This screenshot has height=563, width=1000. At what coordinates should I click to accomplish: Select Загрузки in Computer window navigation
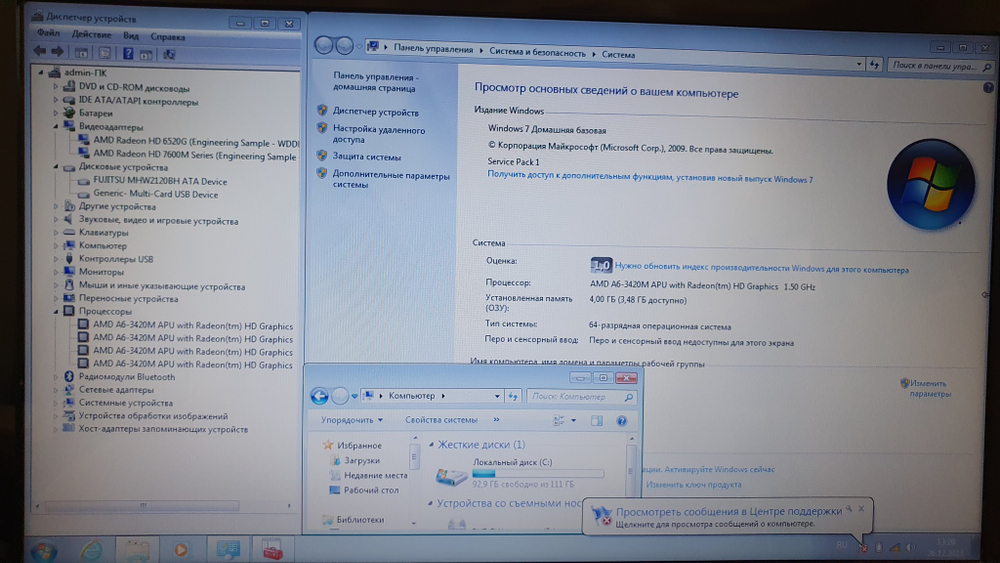tap(362, 460)
